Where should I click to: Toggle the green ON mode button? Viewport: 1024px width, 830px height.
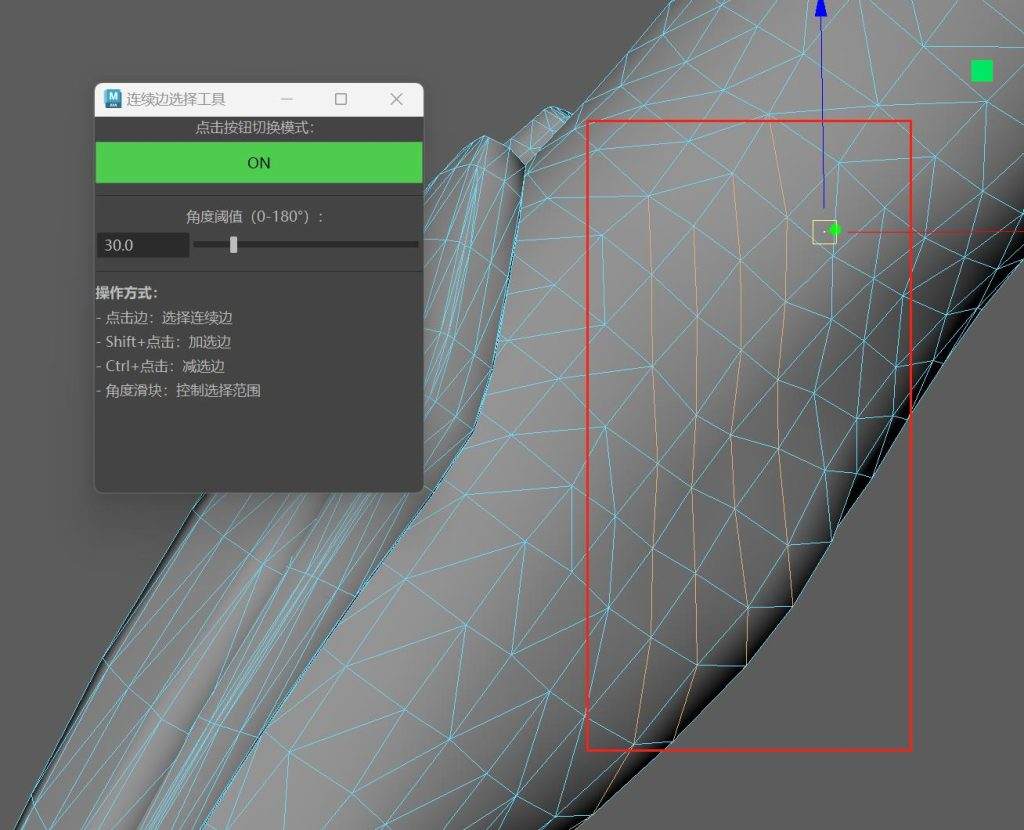click(x=259, y=163)
